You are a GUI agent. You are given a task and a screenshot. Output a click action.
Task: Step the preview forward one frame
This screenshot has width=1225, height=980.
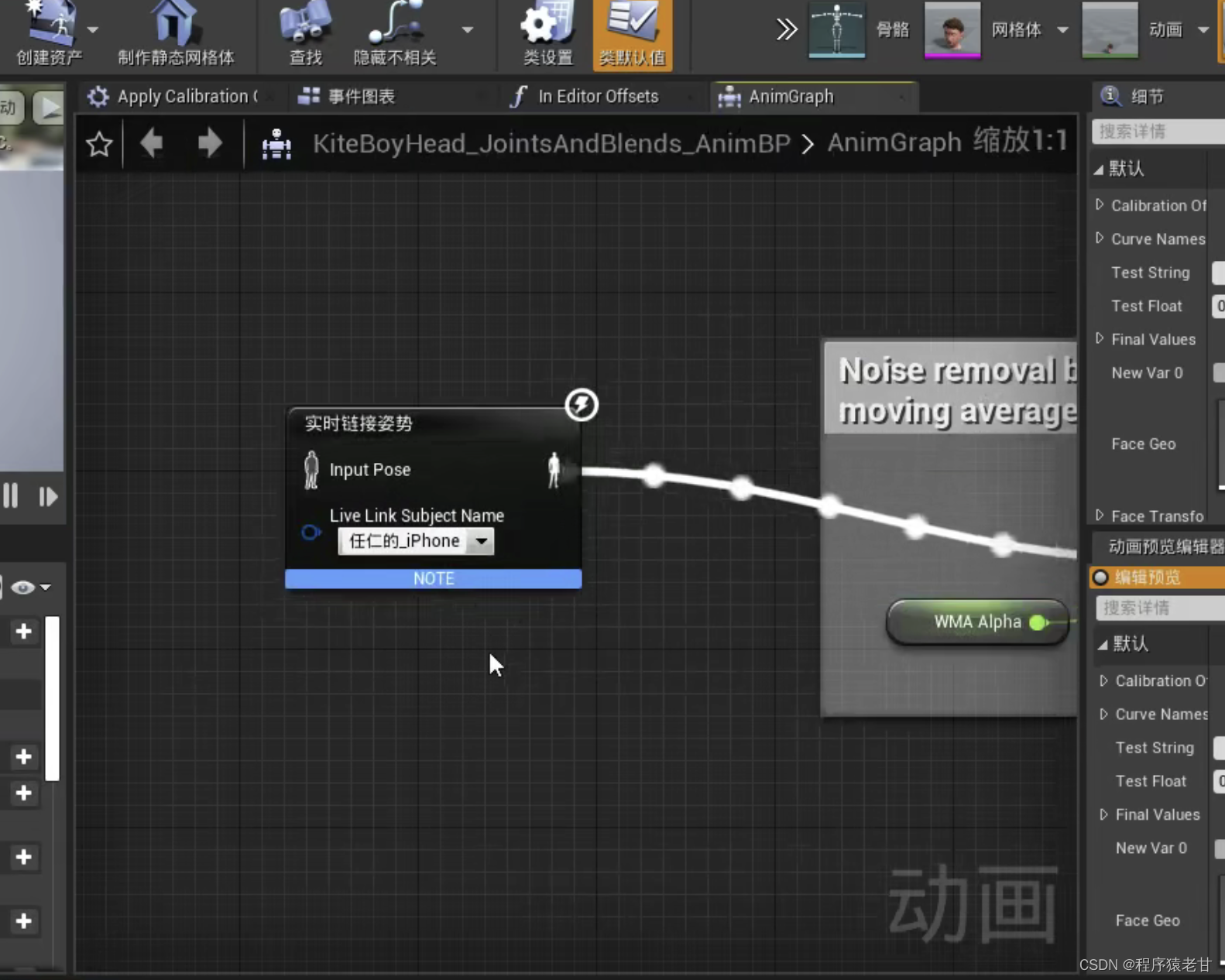(x=48, y=496)
